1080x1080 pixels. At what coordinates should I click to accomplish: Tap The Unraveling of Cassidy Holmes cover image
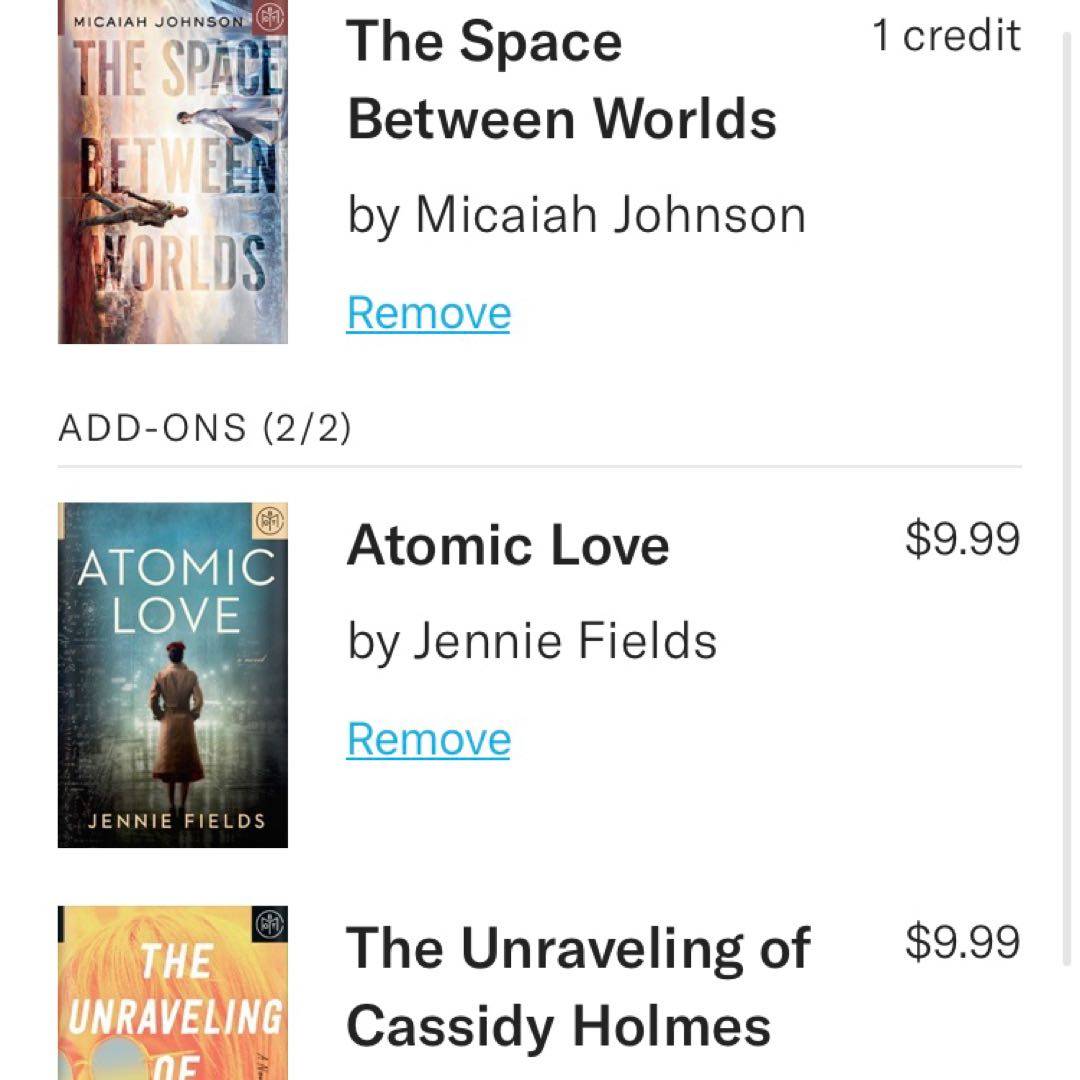[172, 995]
